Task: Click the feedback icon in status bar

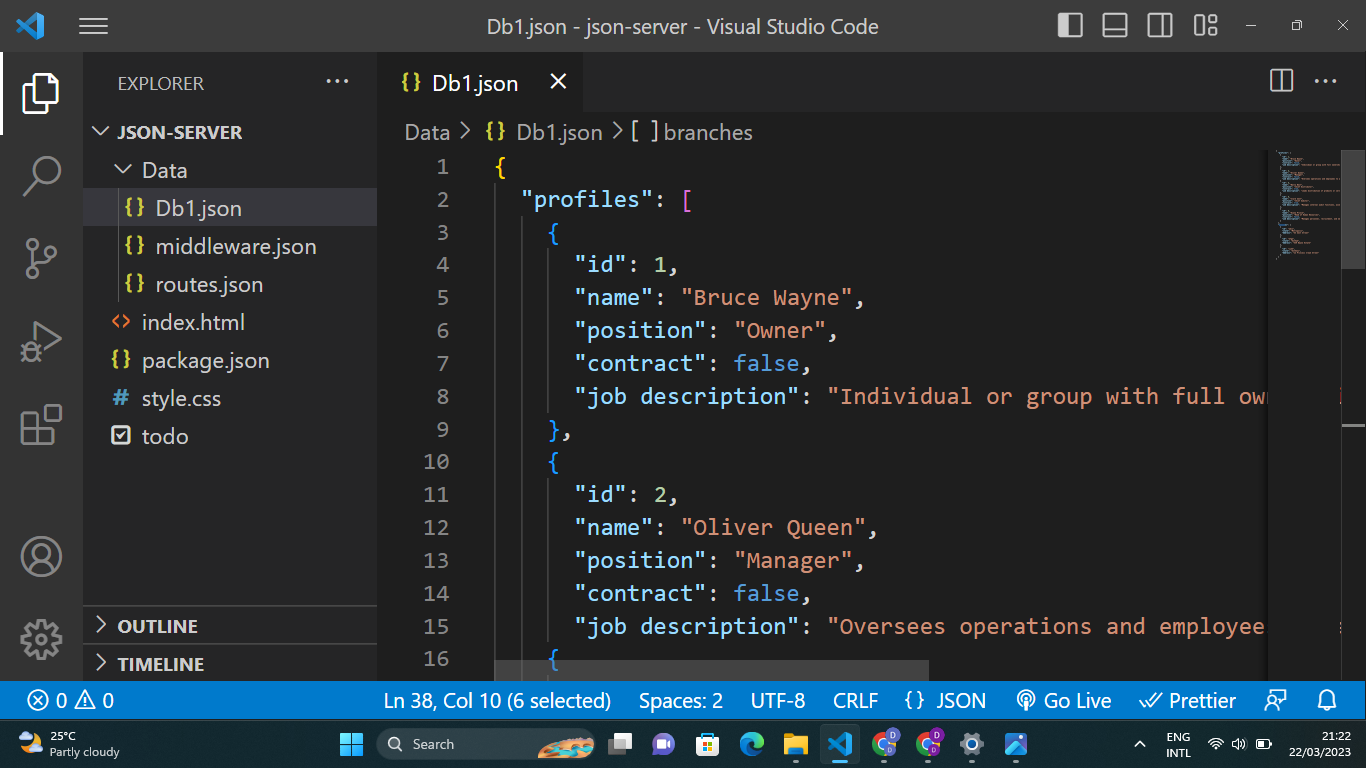Action: (x=1275, y=700)
